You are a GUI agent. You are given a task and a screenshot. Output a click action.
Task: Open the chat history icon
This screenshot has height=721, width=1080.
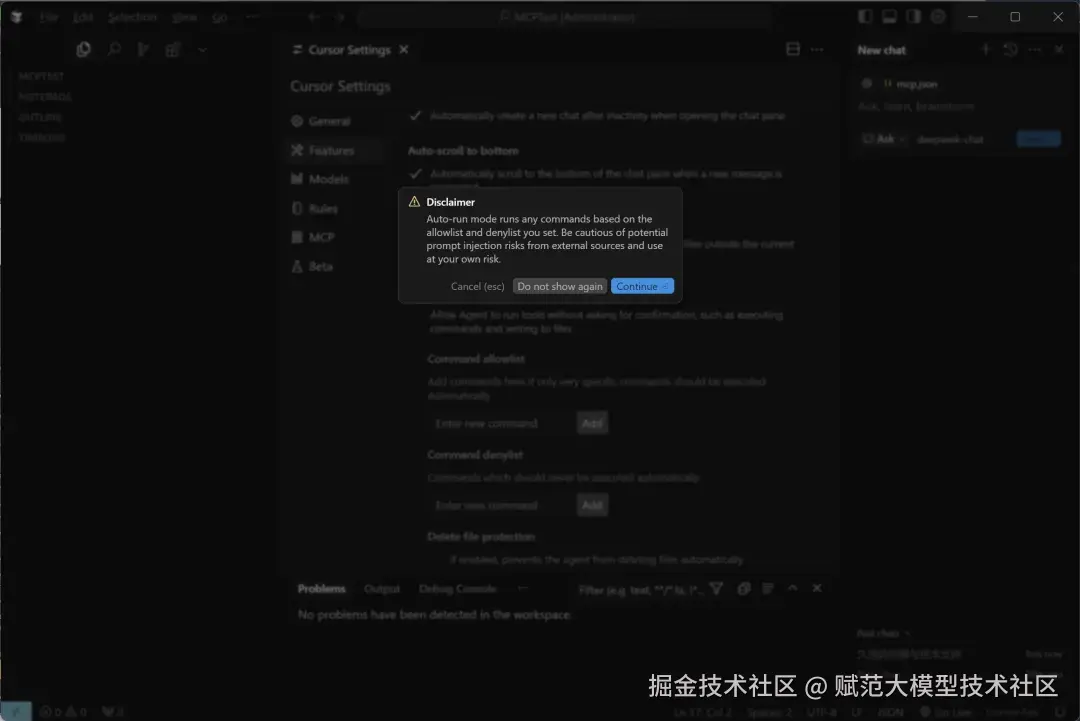(1010, 49)
